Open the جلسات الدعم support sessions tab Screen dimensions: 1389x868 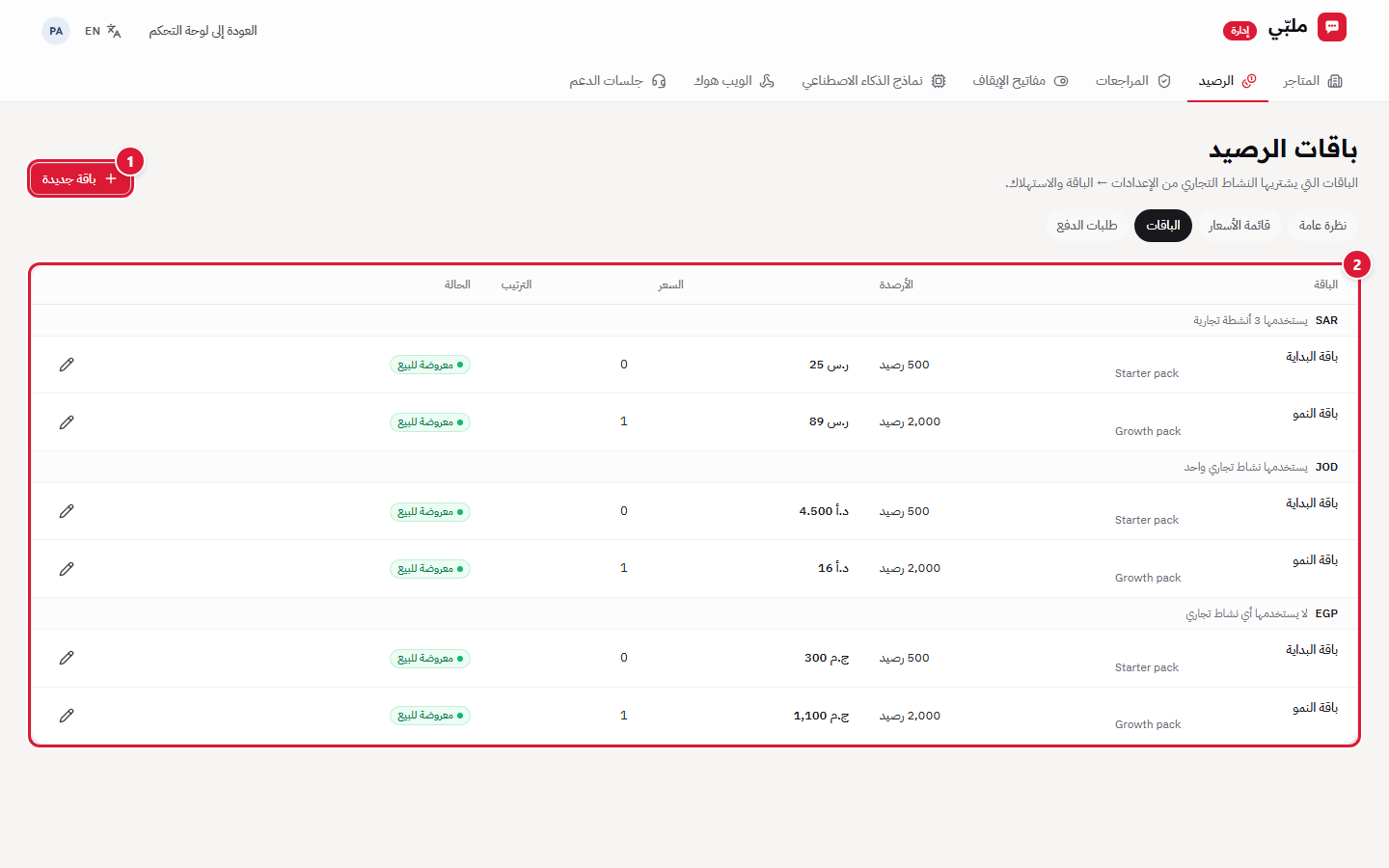coord(617,81)
